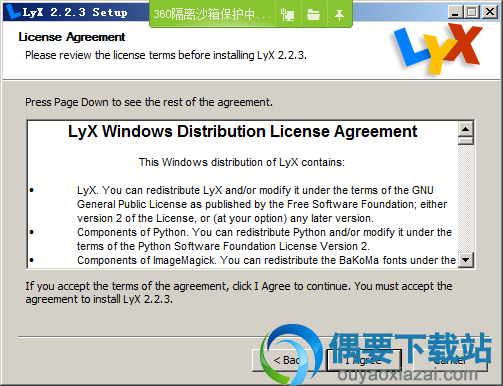
Task: Click the license scrollbar up arrow
Action: 466,129
